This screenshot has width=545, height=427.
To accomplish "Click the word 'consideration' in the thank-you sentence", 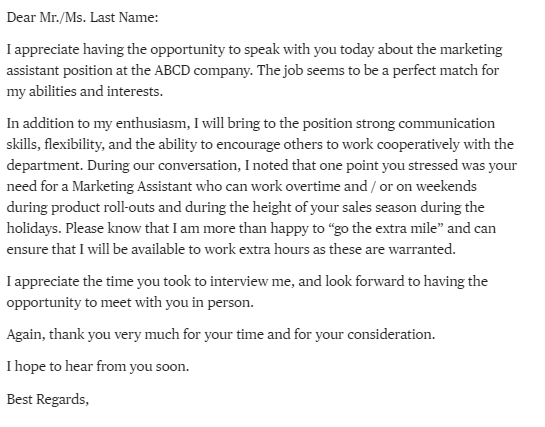I will point(390,335).
